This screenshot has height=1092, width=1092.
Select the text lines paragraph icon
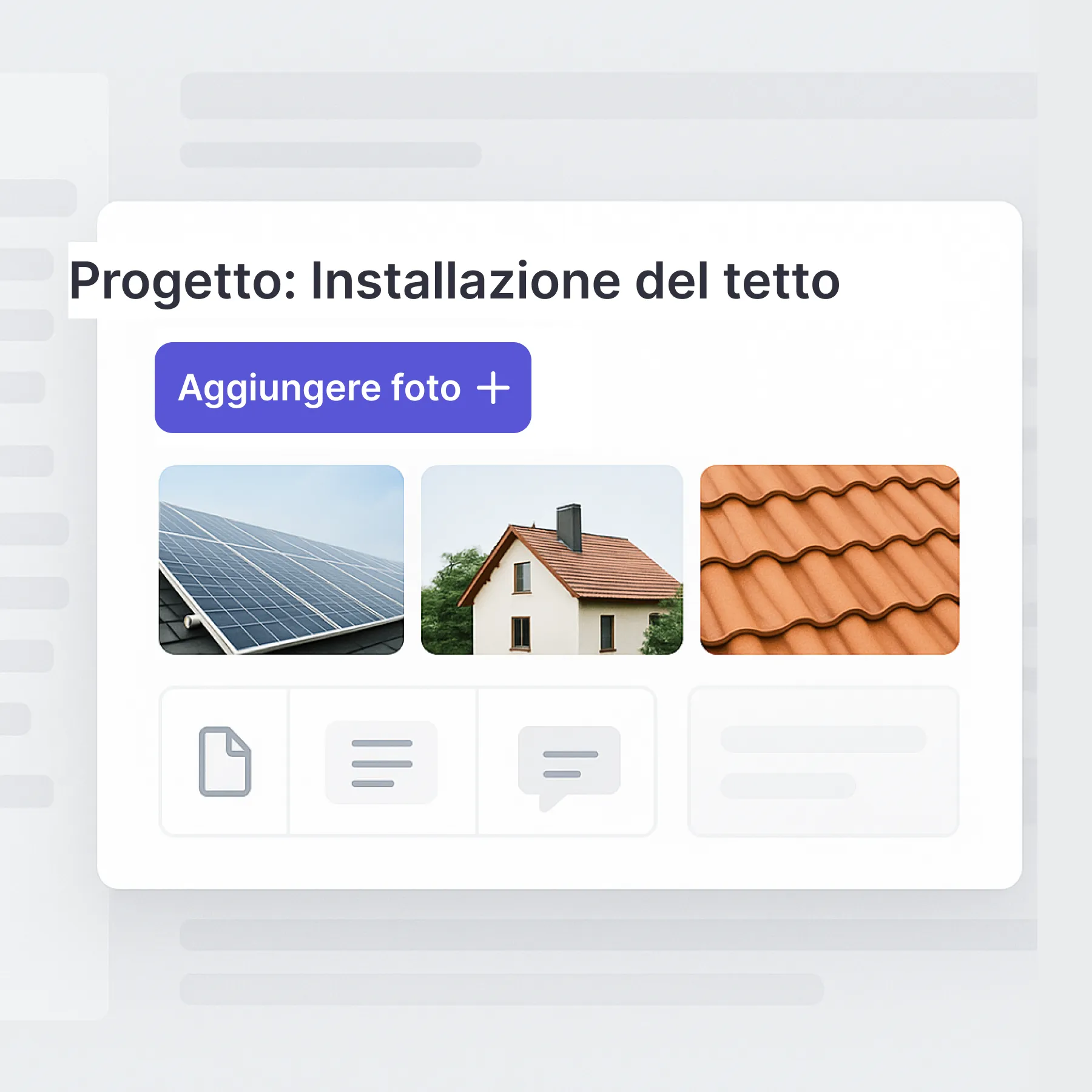coord(382,763)
